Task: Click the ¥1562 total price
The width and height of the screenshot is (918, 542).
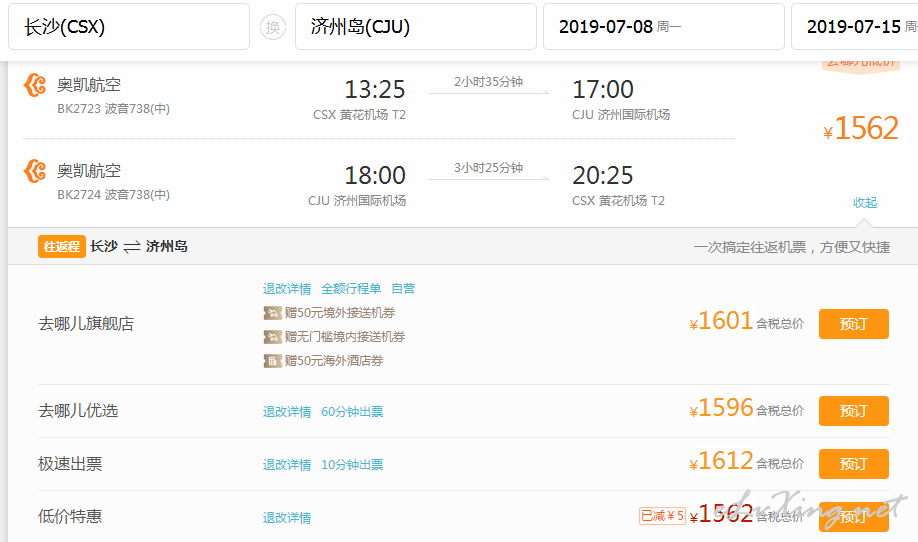Action: point(861,128)
